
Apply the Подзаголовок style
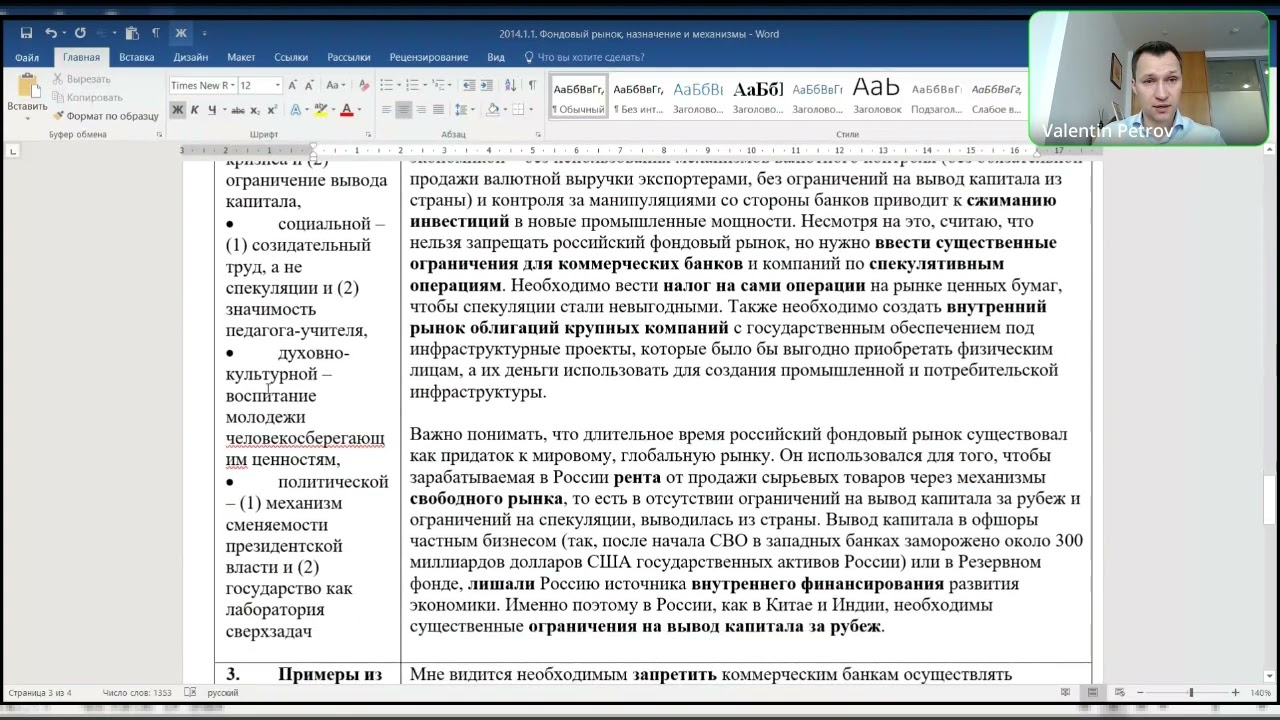[936, 96]
